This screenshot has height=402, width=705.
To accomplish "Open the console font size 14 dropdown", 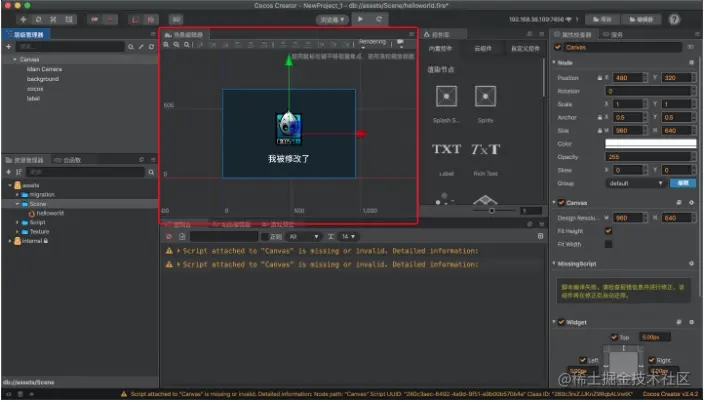I will 348,237.
